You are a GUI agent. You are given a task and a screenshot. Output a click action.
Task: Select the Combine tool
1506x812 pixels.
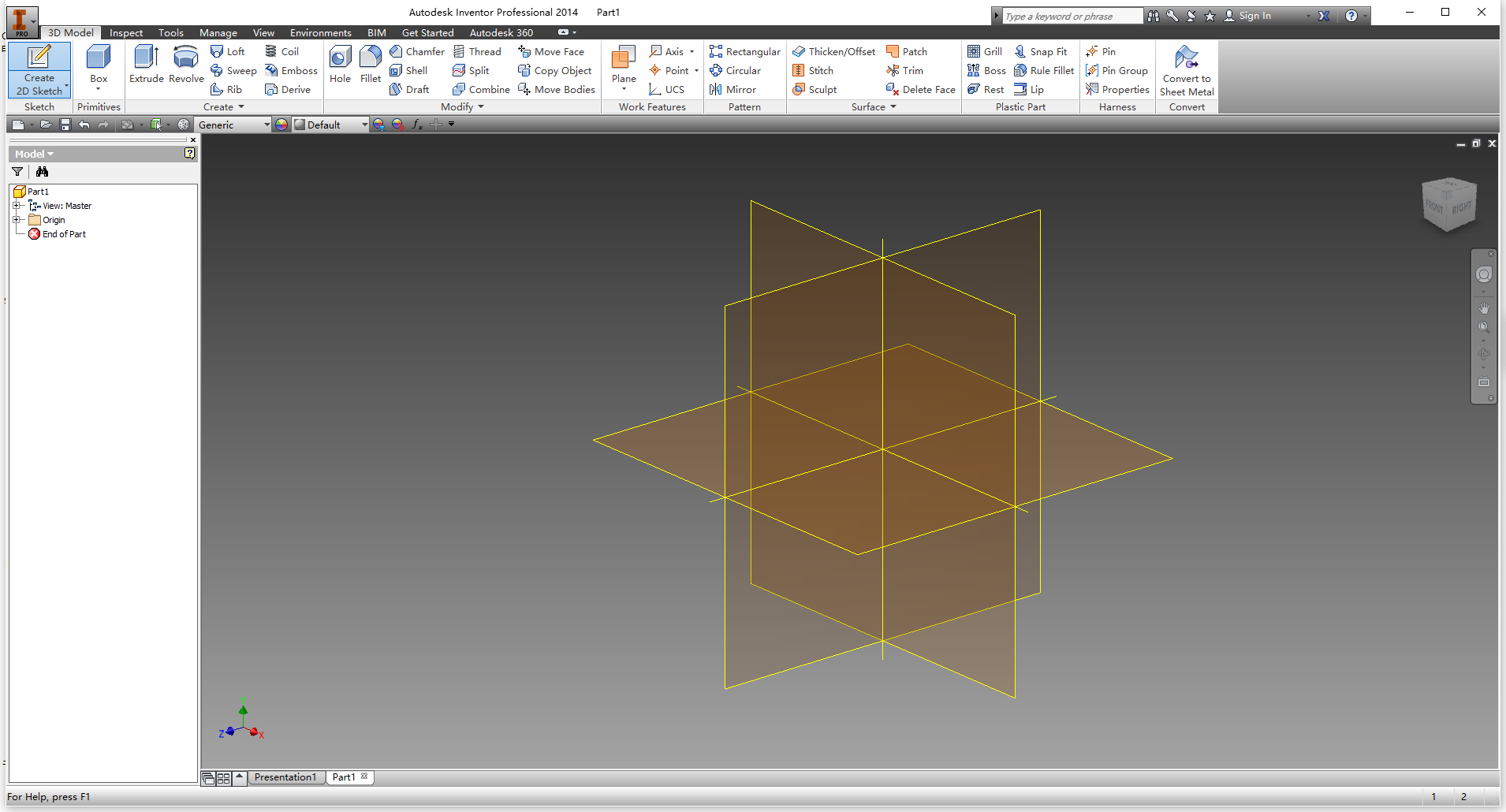[x=481, y=89]
